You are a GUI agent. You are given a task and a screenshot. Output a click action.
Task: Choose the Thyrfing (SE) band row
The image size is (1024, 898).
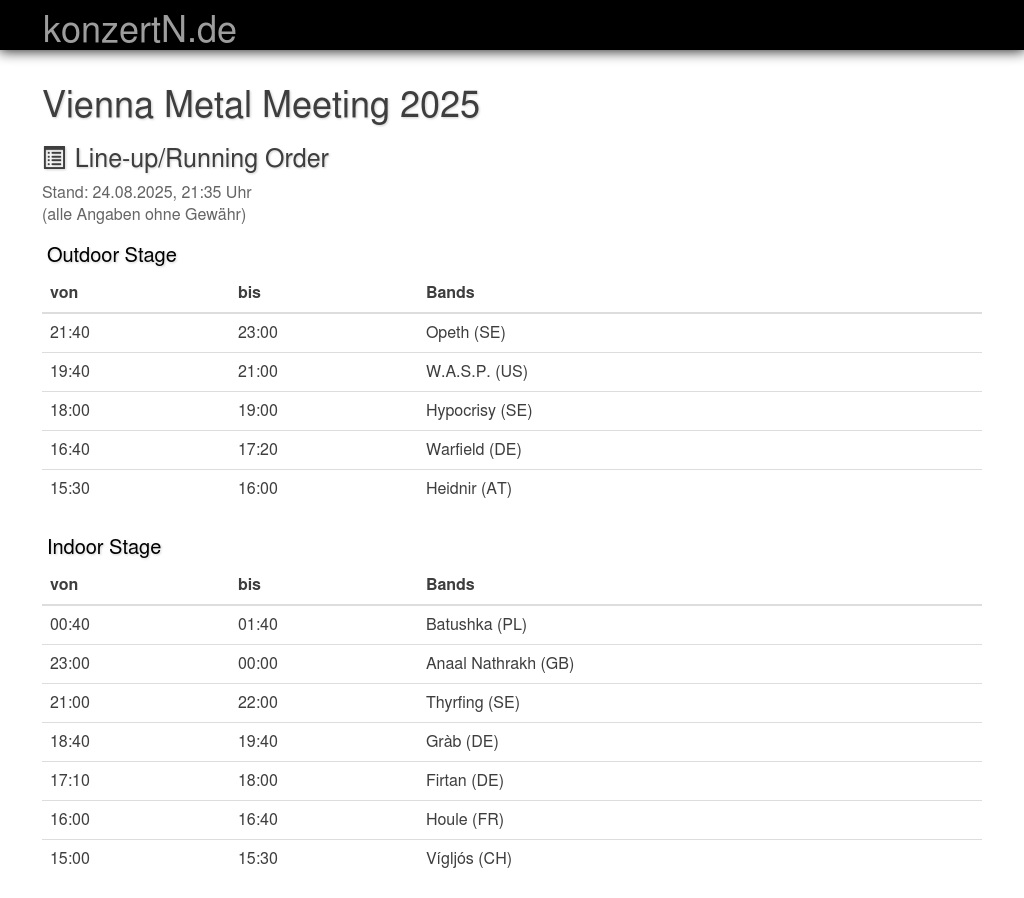(x=472, y=703)
